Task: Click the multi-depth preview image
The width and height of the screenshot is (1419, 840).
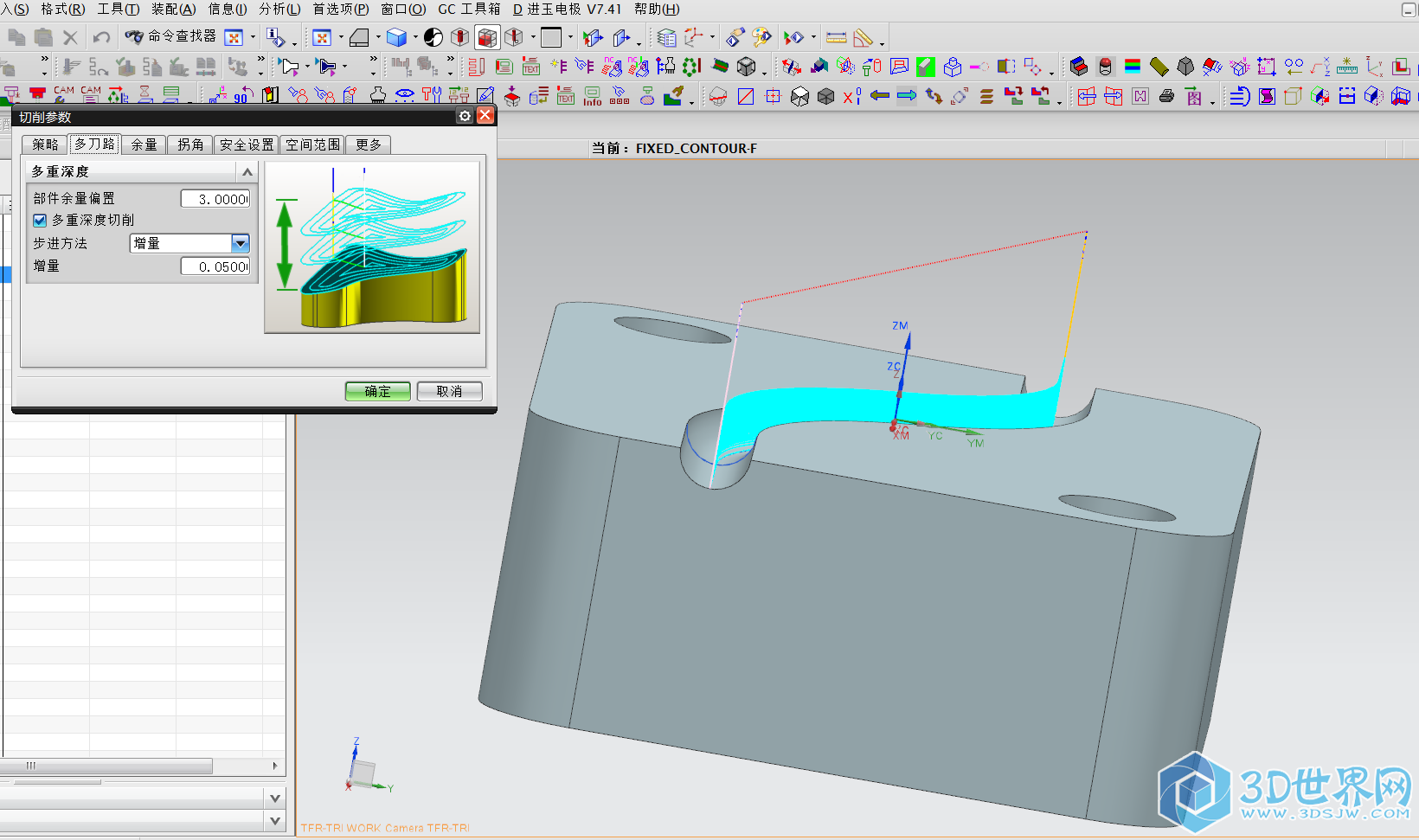Action: [372, 247]
